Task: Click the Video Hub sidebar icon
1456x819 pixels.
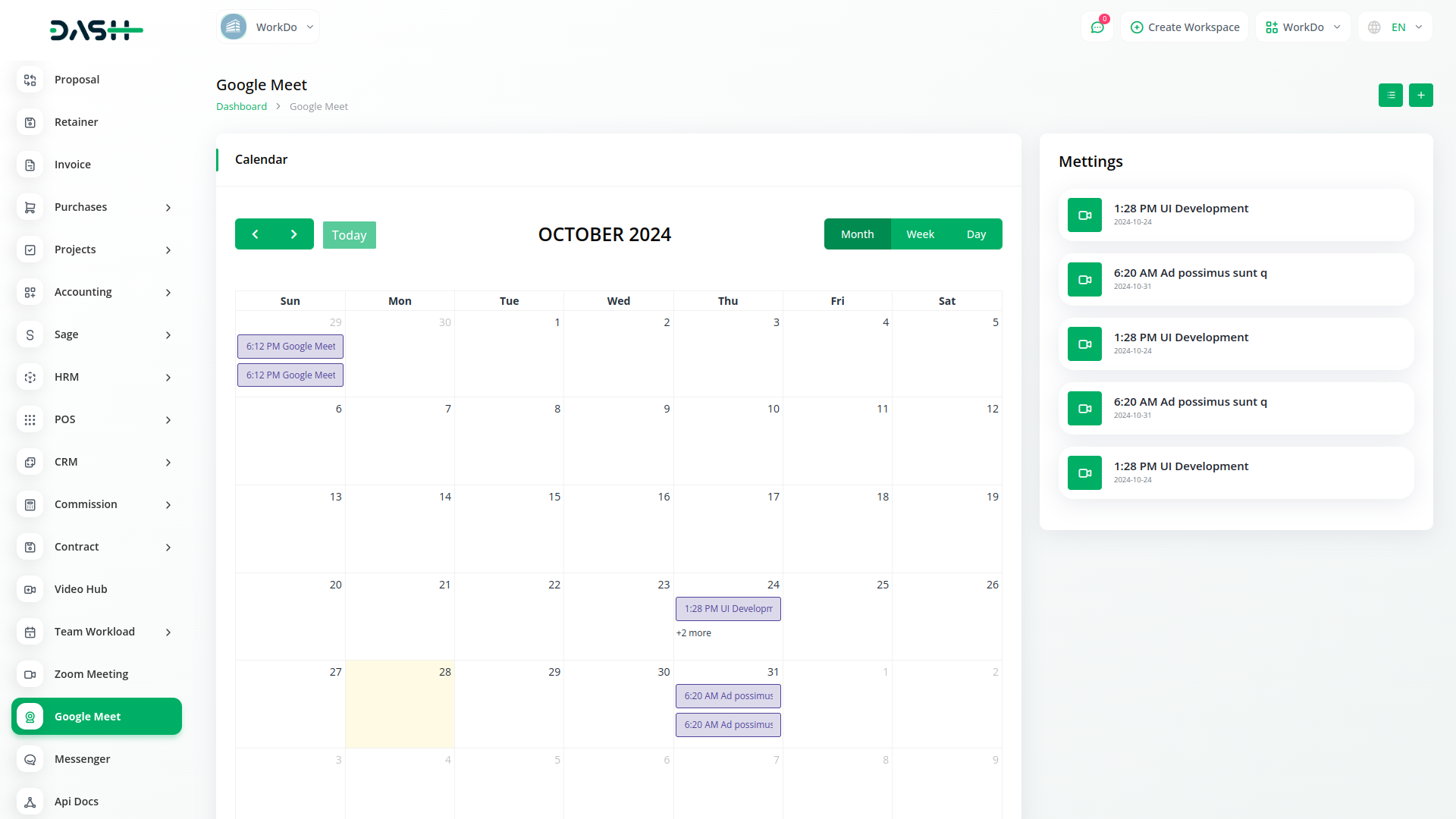Action: click(x=30, y=589)
